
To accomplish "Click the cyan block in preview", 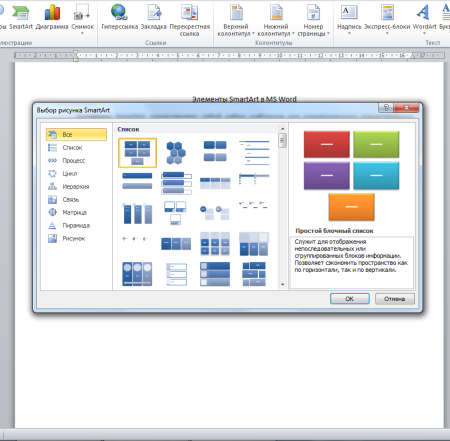I will pyautogui.click(x=376, y=175).
